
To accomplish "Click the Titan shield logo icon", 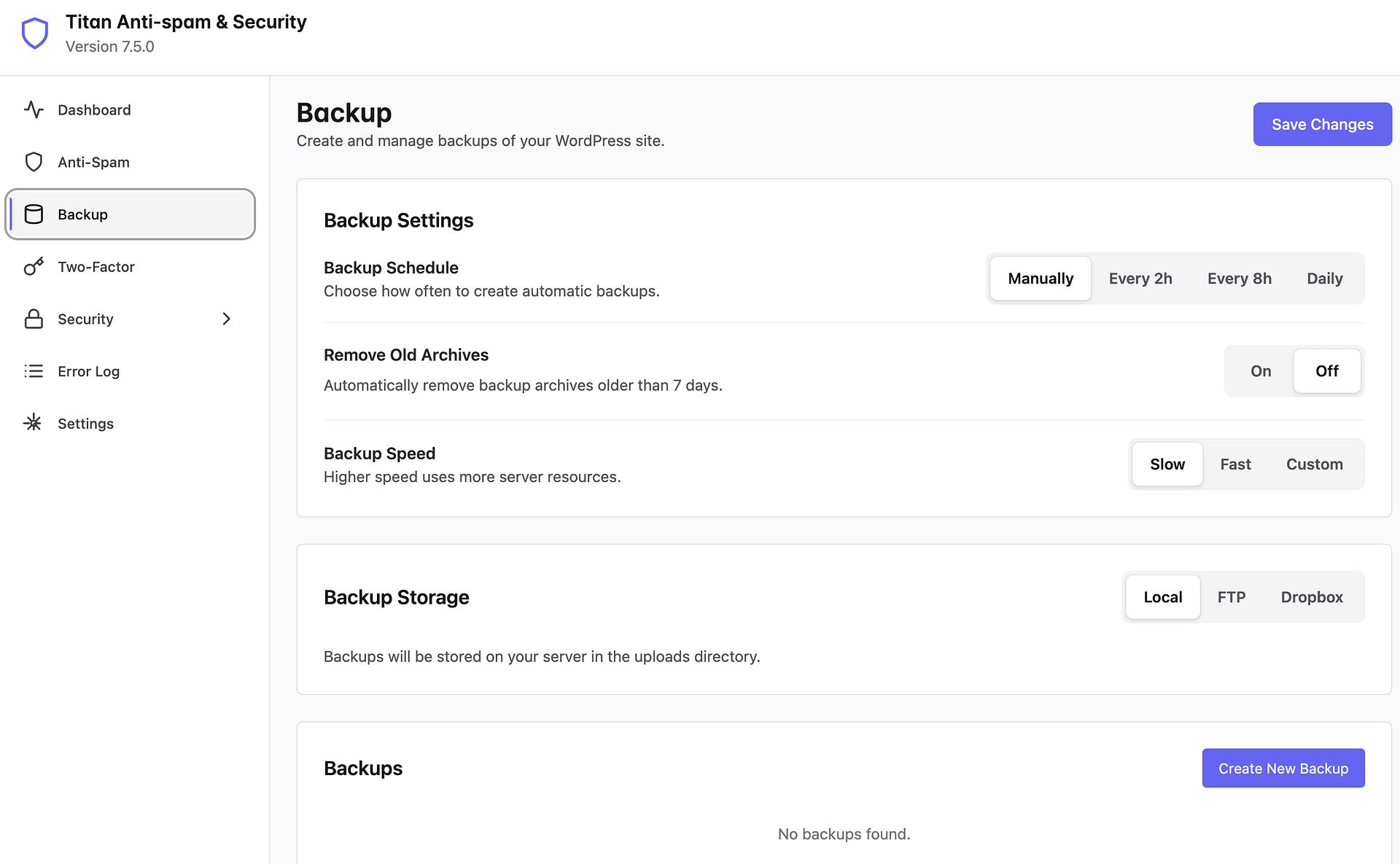I will 34,34.
